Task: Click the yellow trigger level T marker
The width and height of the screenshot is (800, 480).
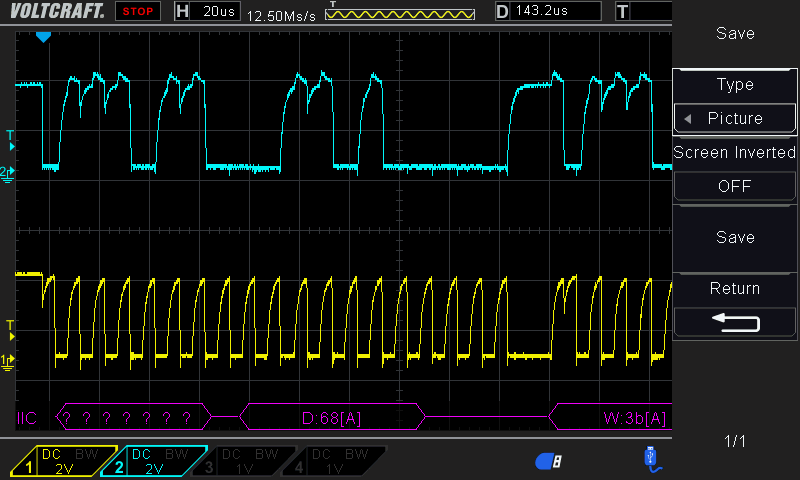Action: [10, 325]
